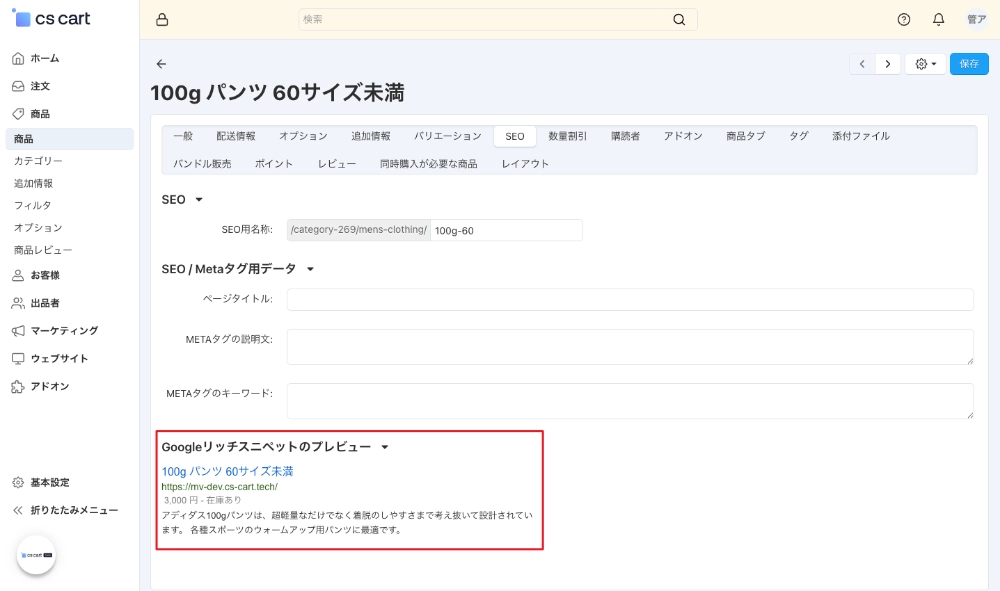This screenshot has height=591, width=1000.
Task: Switch to the 一般 tab
Action: coord(183,136)
